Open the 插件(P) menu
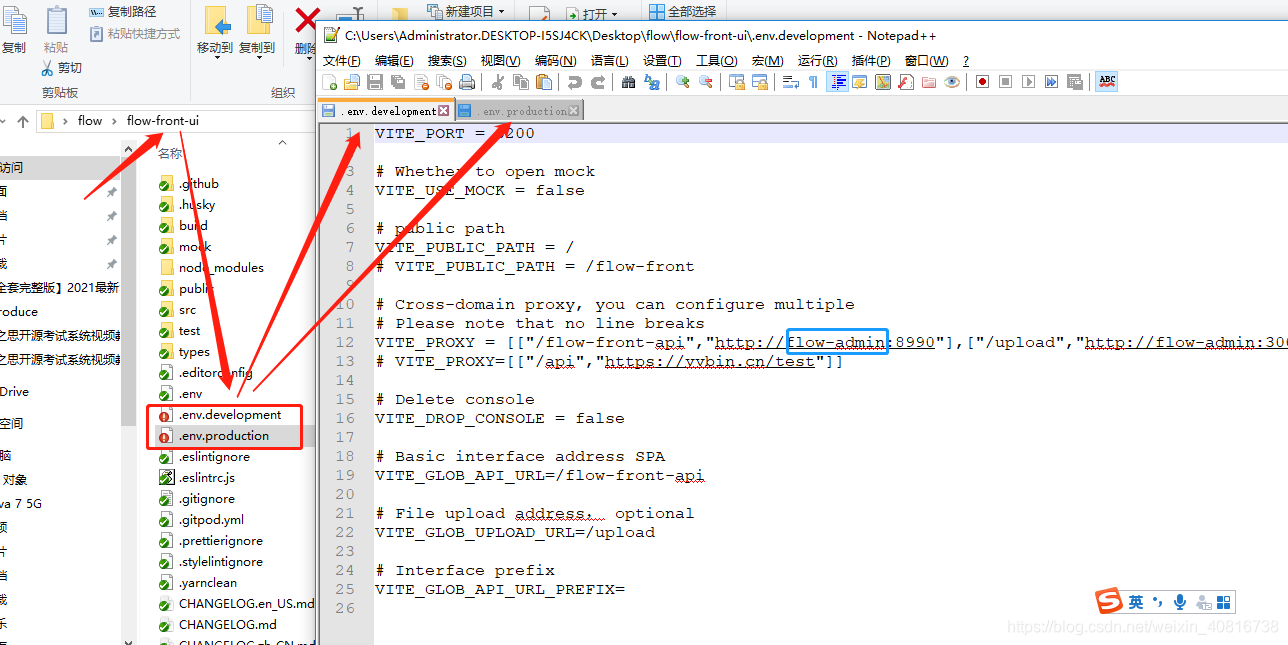1288x645 pixels. point(871,61)
